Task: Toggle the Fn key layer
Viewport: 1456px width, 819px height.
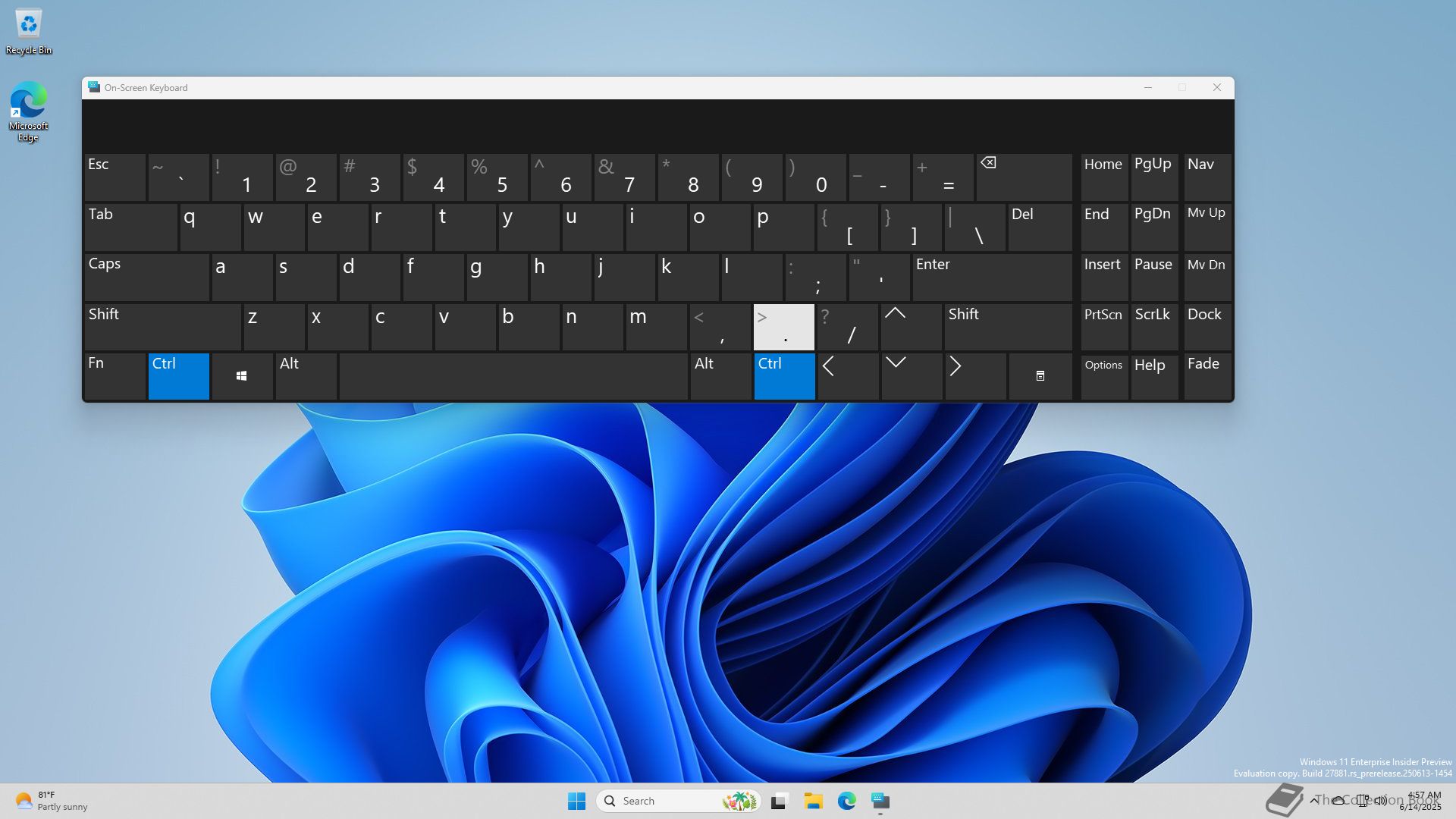Action: click(x=115, y=375)
